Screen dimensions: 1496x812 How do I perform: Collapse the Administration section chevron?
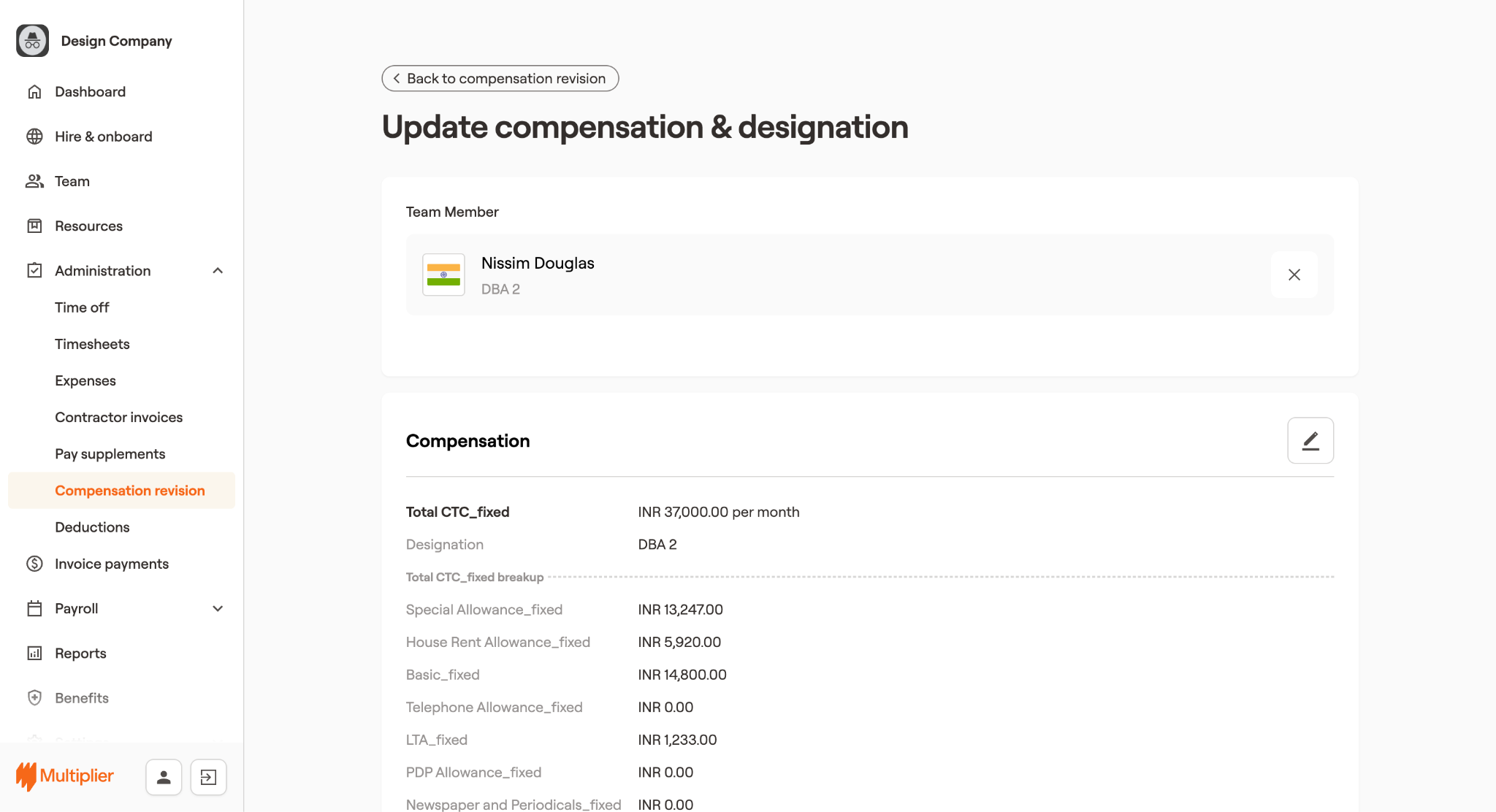click(x=218, y=271)
